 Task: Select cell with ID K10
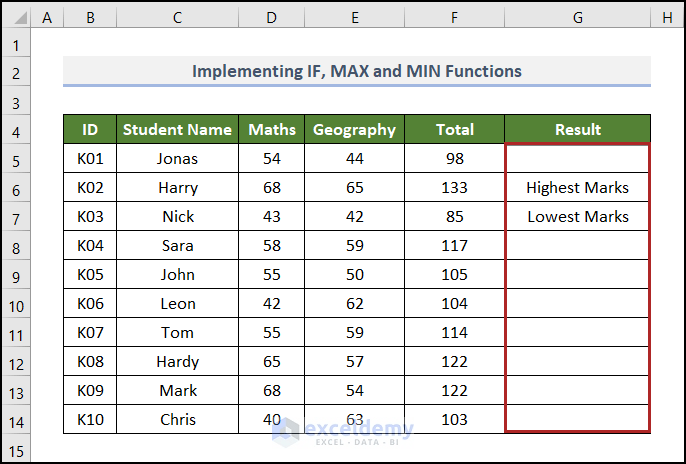[90, 419]
